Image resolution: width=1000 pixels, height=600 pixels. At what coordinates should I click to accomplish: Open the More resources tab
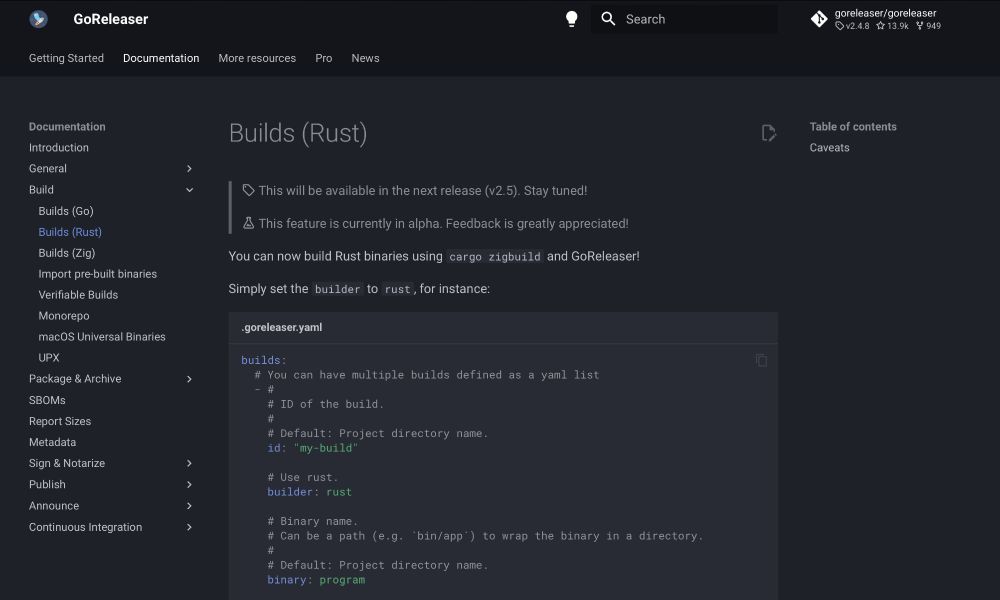pyautogui.click(x=257, y=58)
